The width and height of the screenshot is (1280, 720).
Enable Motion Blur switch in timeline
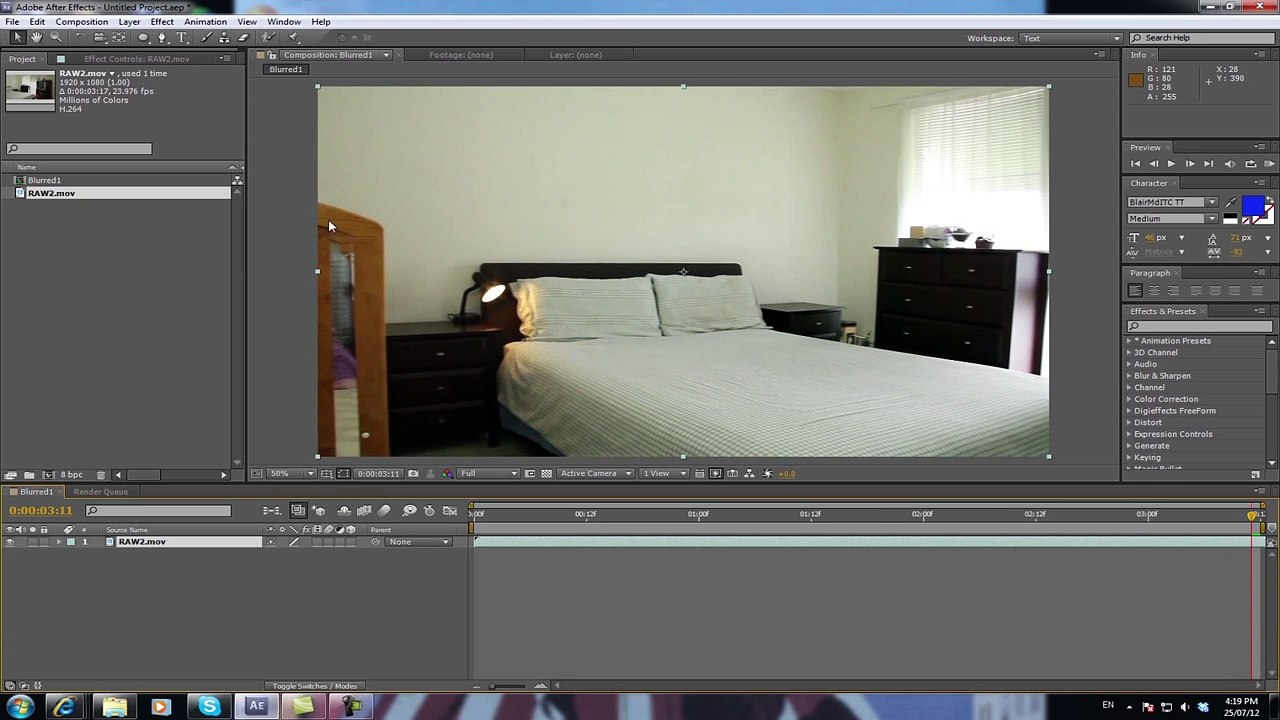[x=384, y=511]
